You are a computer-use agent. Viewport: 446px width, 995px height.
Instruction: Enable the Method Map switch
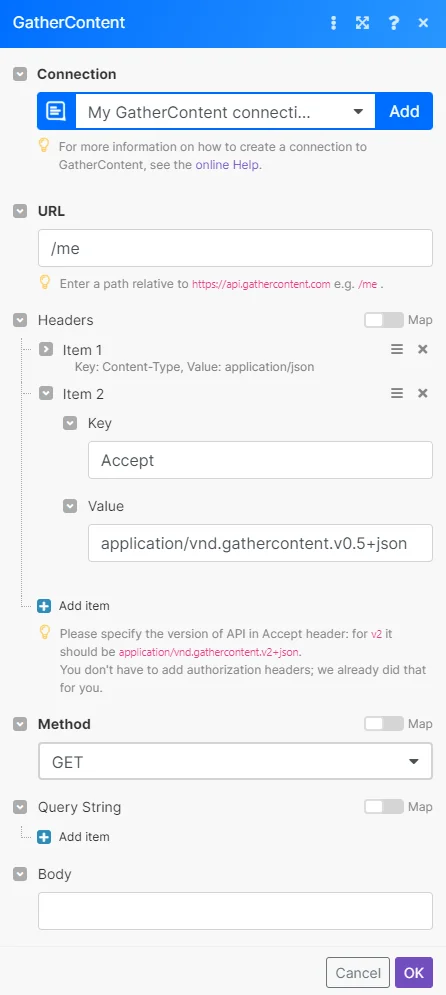coord(384,723)
